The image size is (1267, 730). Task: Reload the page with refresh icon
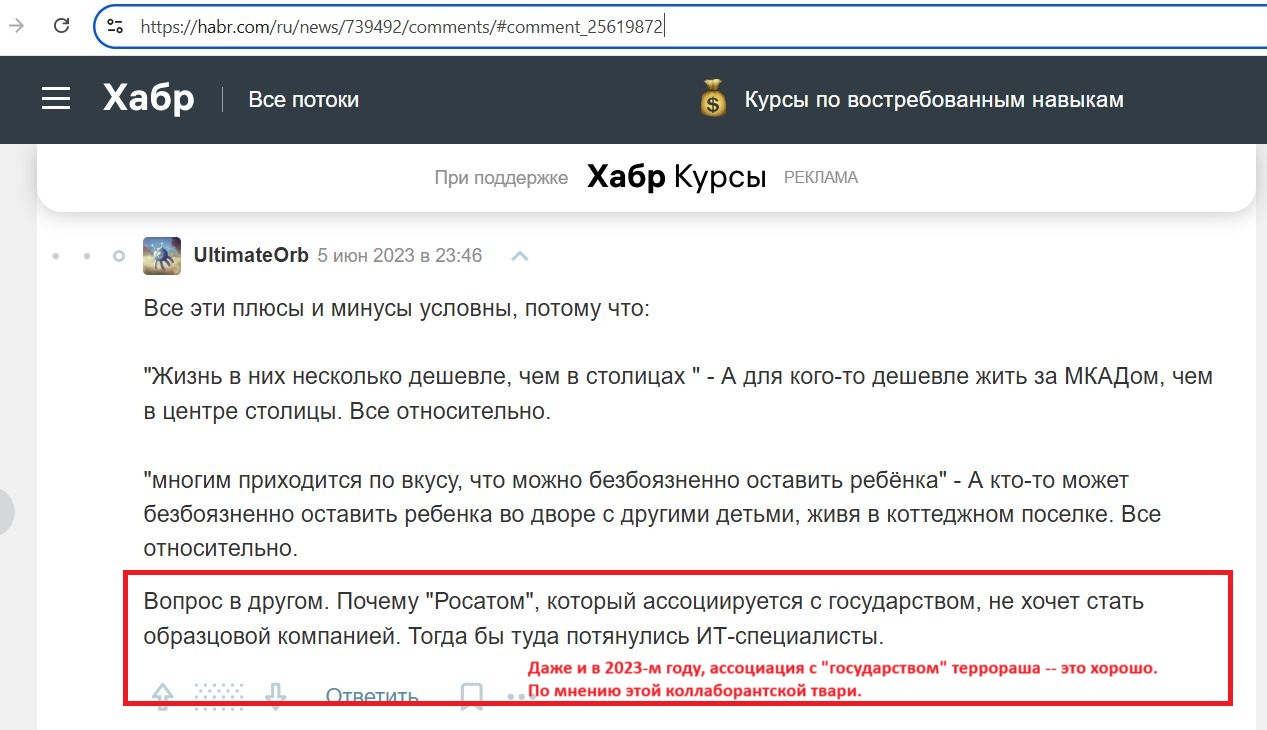pos(61,26)
